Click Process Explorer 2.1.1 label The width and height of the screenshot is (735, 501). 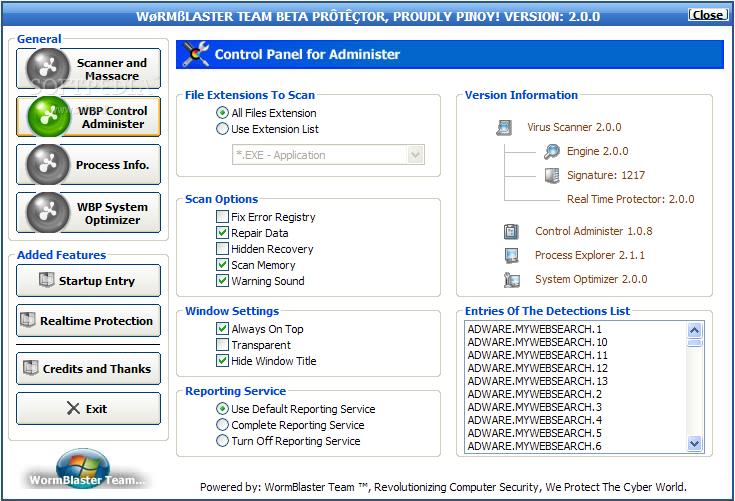pyautogui.click(x=590, y=255)
